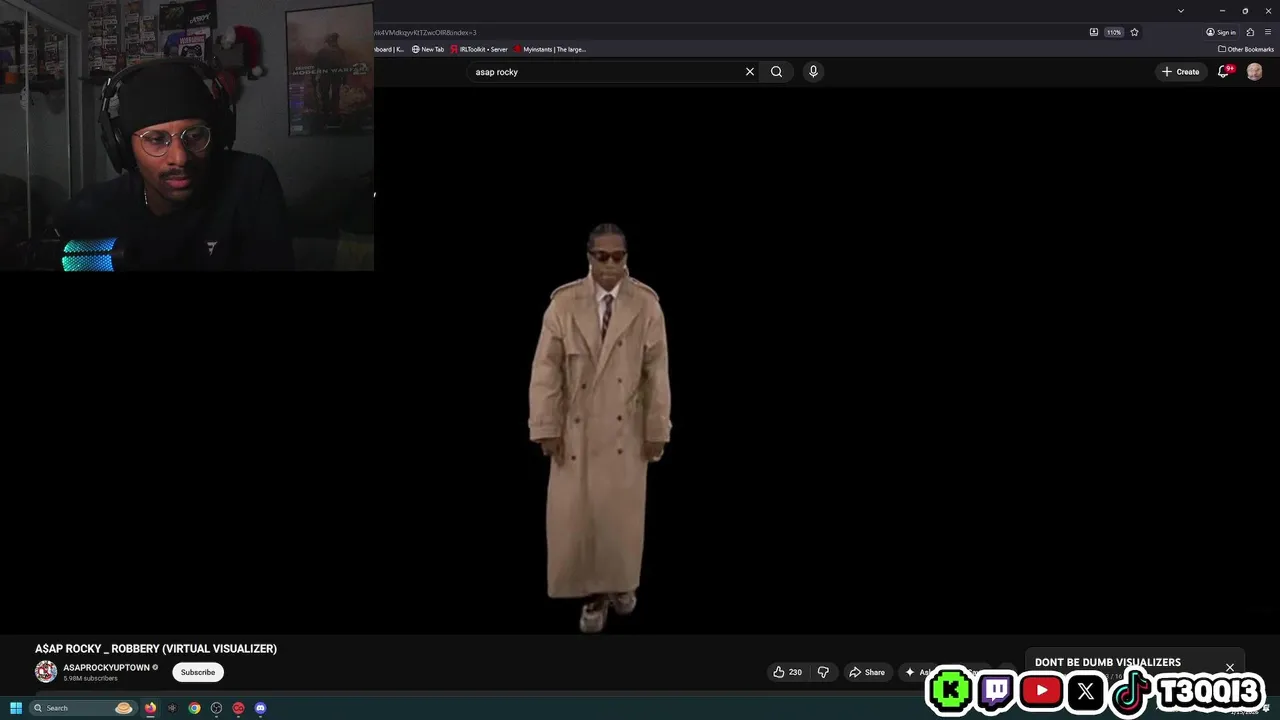Click the 110% zoom level indicator
This screenshot has height=720, width=1280.
click(x=1114, y=32)
